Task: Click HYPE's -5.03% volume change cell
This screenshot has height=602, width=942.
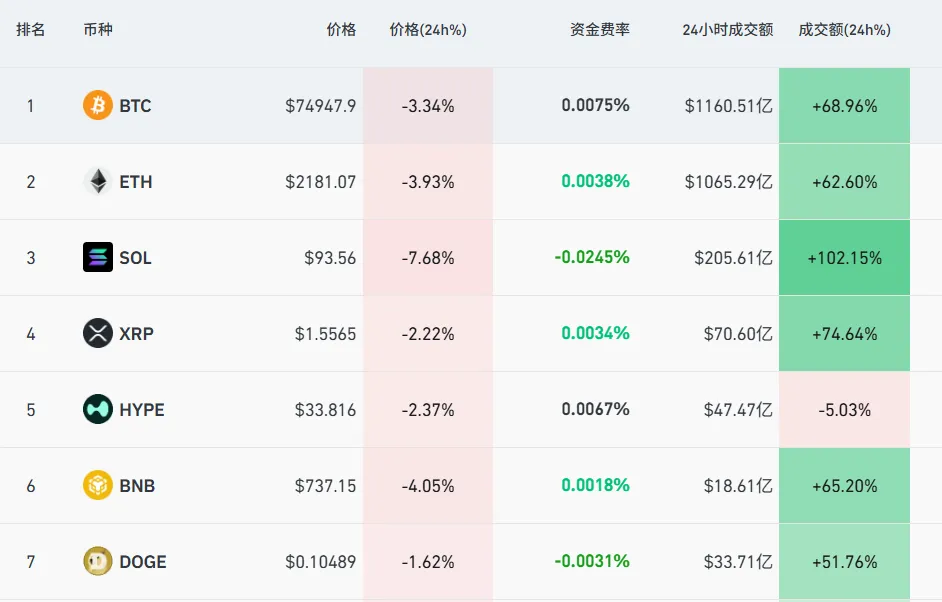Action: 844,409
